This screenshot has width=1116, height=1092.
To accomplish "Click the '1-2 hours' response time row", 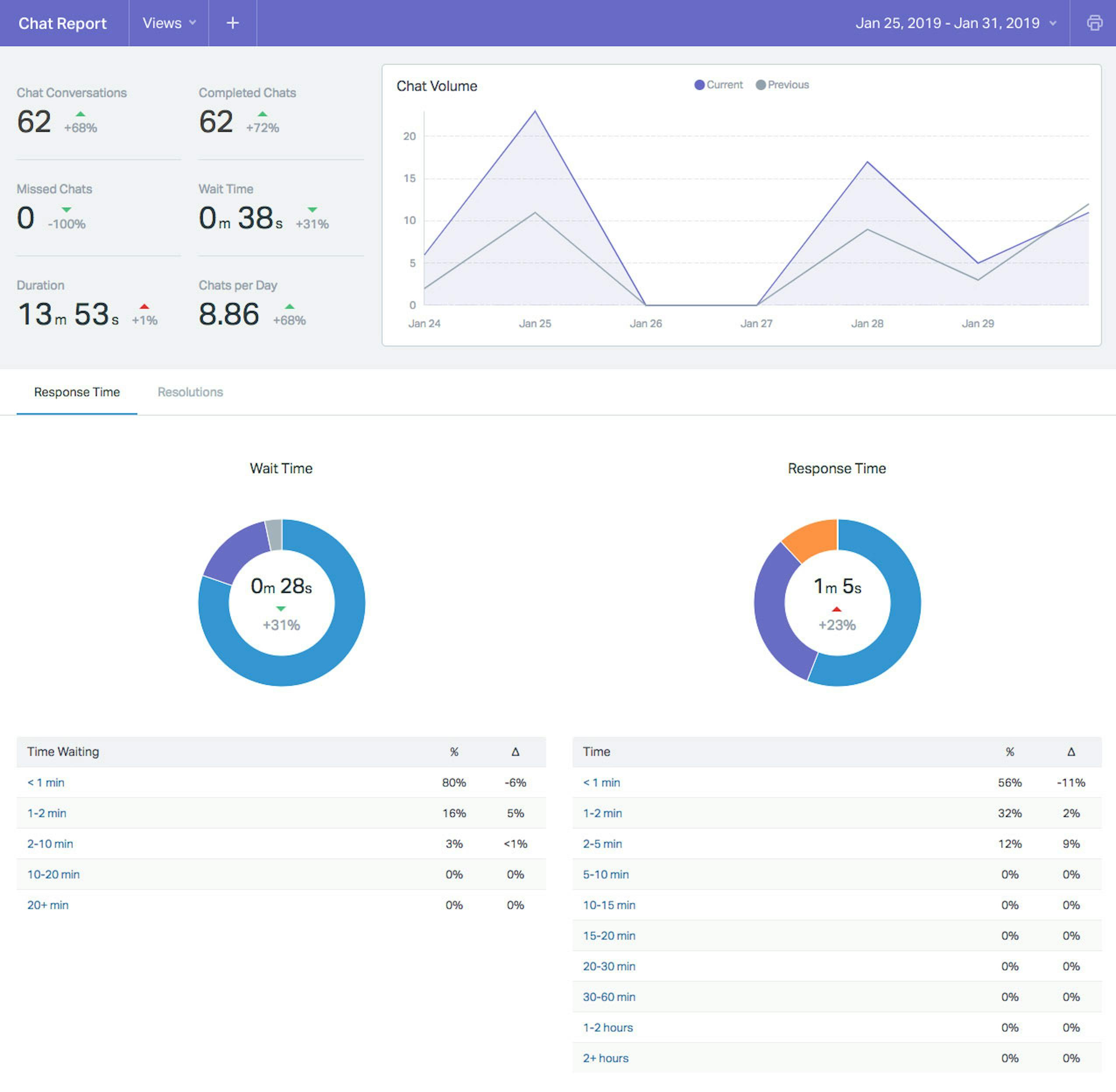I will point(837,1027).
